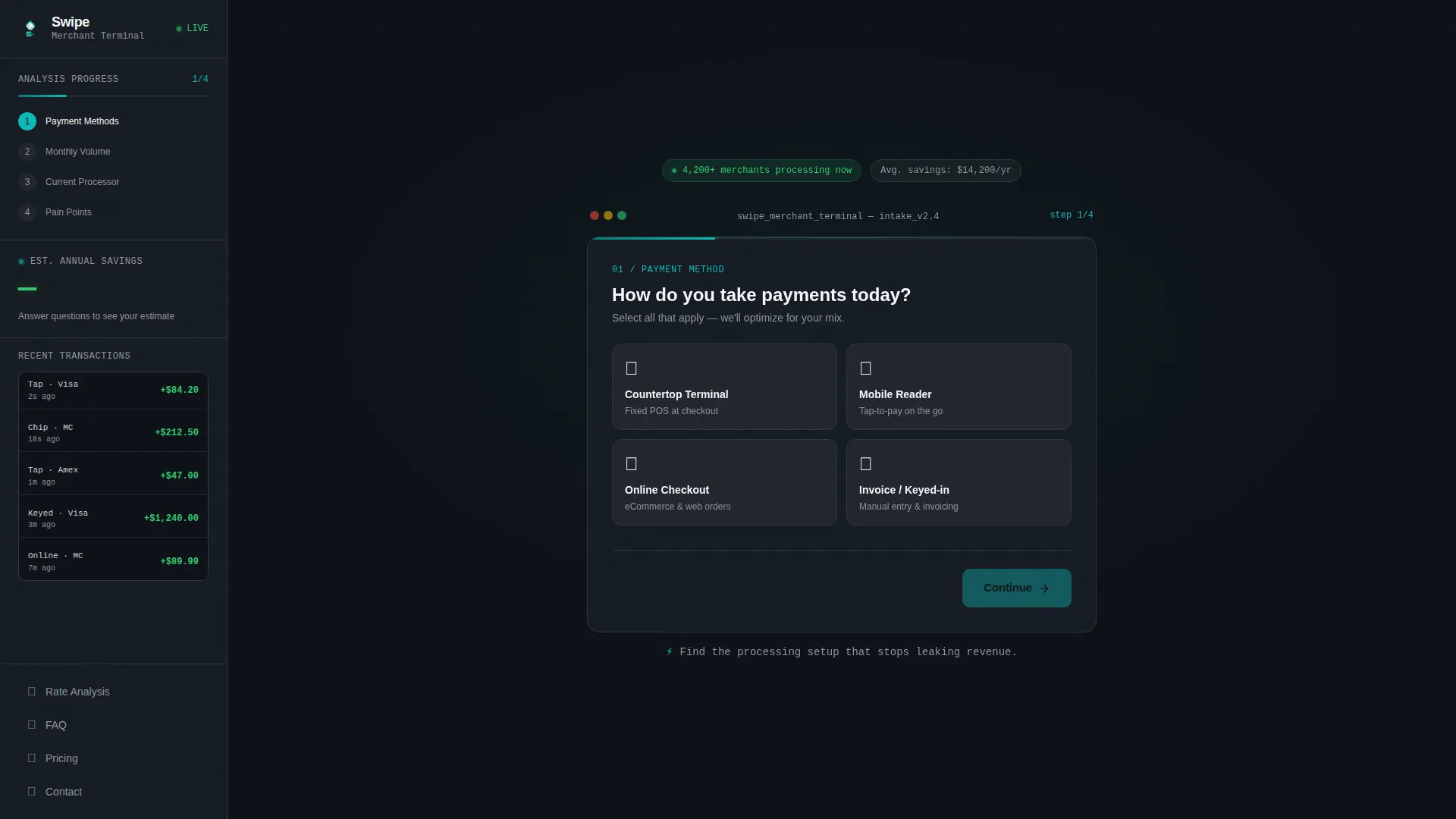Click the Rate Analysis nav icon
Screen dimensions: 1456x819
pos(32,692)
